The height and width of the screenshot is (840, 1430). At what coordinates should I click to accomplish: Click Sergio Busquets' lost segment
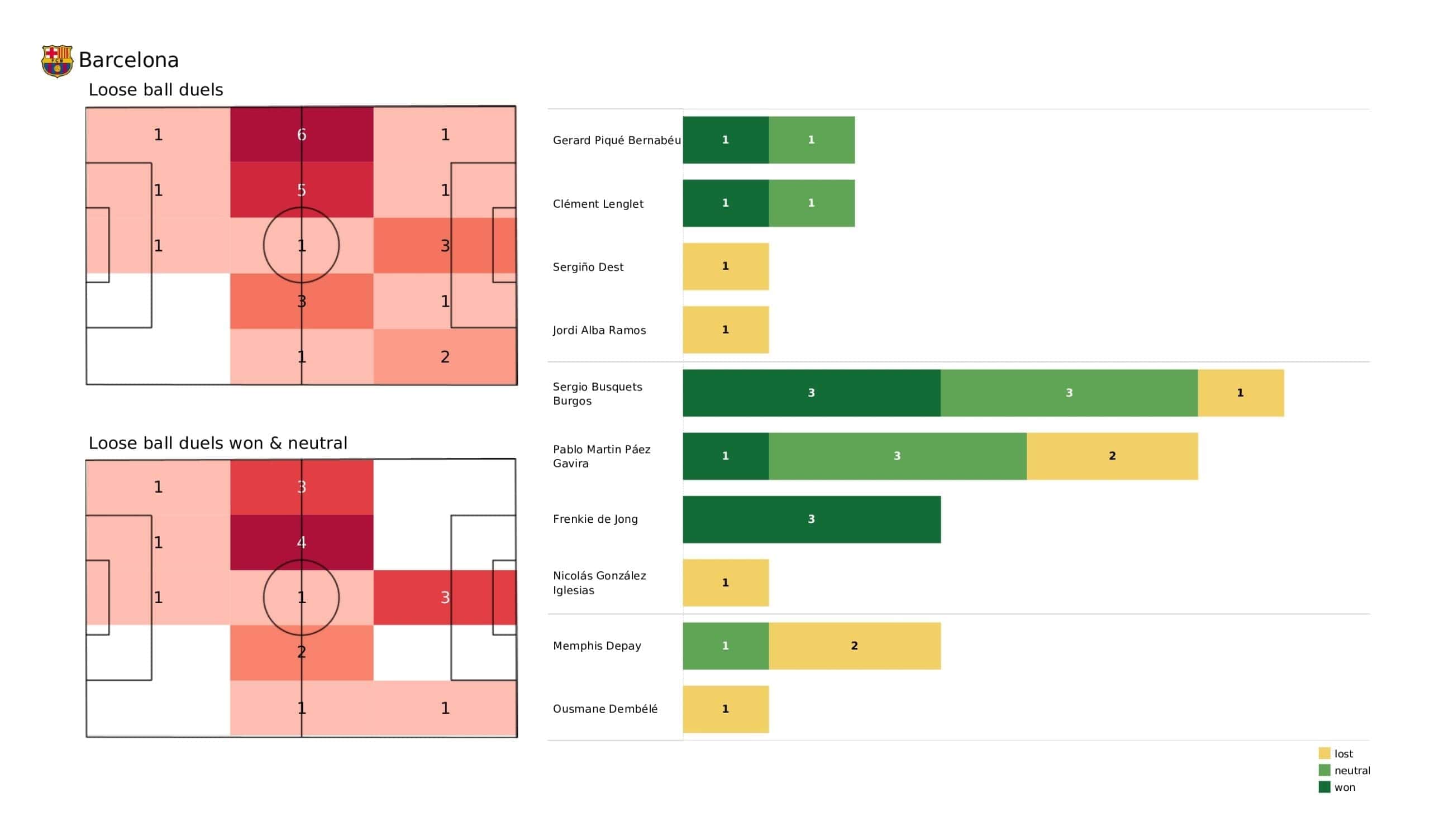[x=1241, y=393]
